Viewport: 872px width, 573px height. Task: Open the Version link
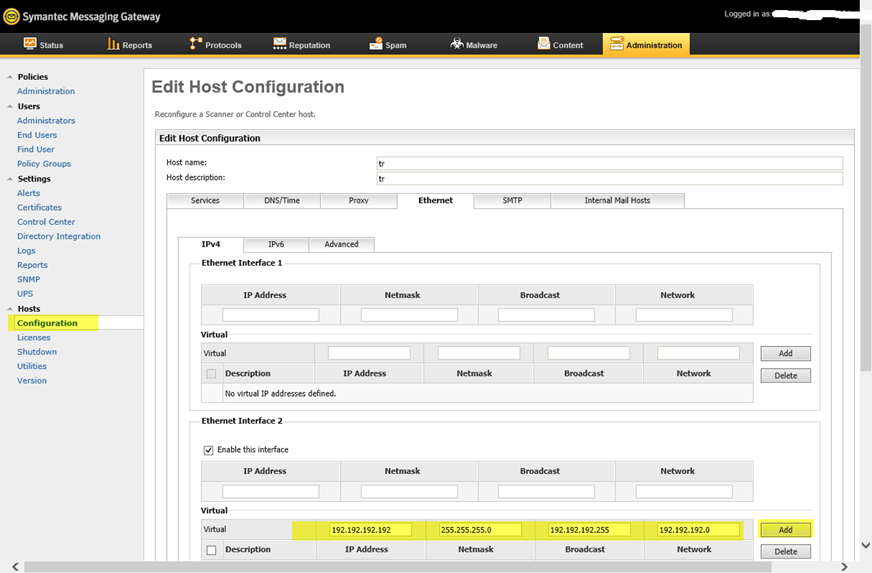[32, 381]
